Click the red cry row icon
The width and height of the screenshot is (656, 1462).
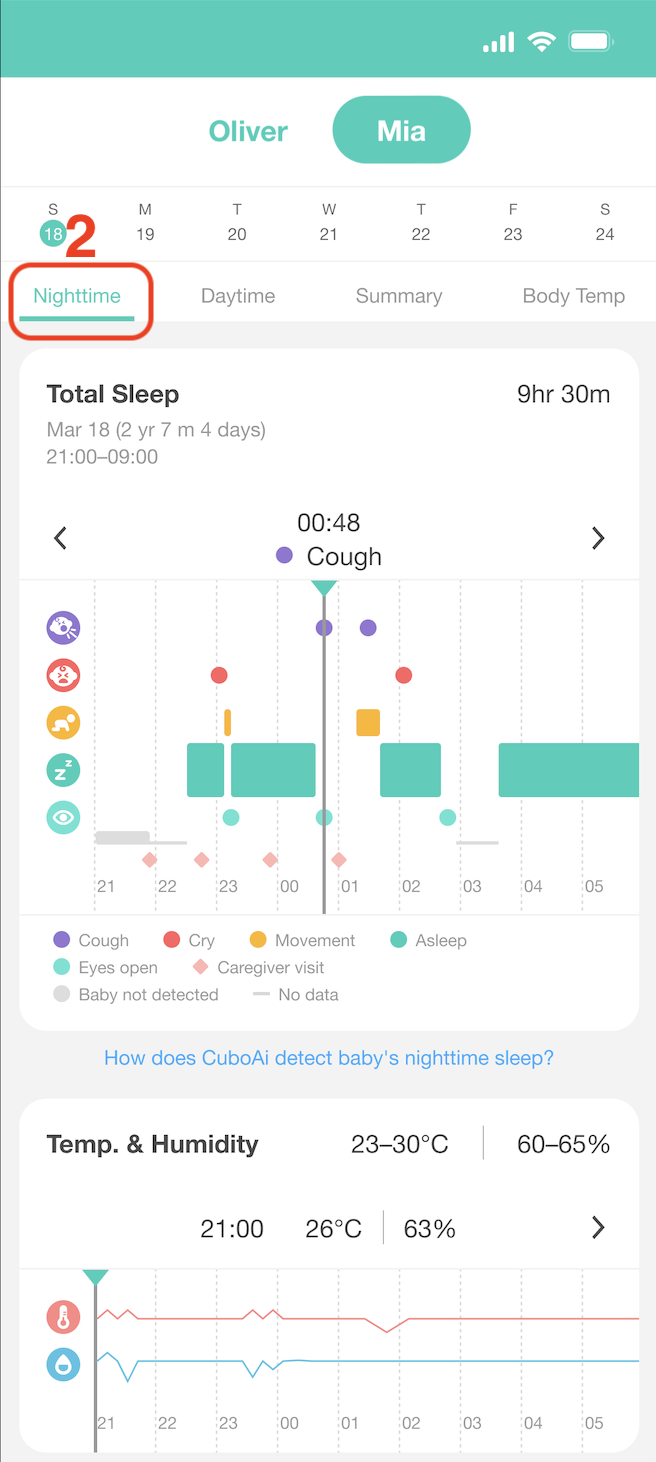tap(63, 676)
